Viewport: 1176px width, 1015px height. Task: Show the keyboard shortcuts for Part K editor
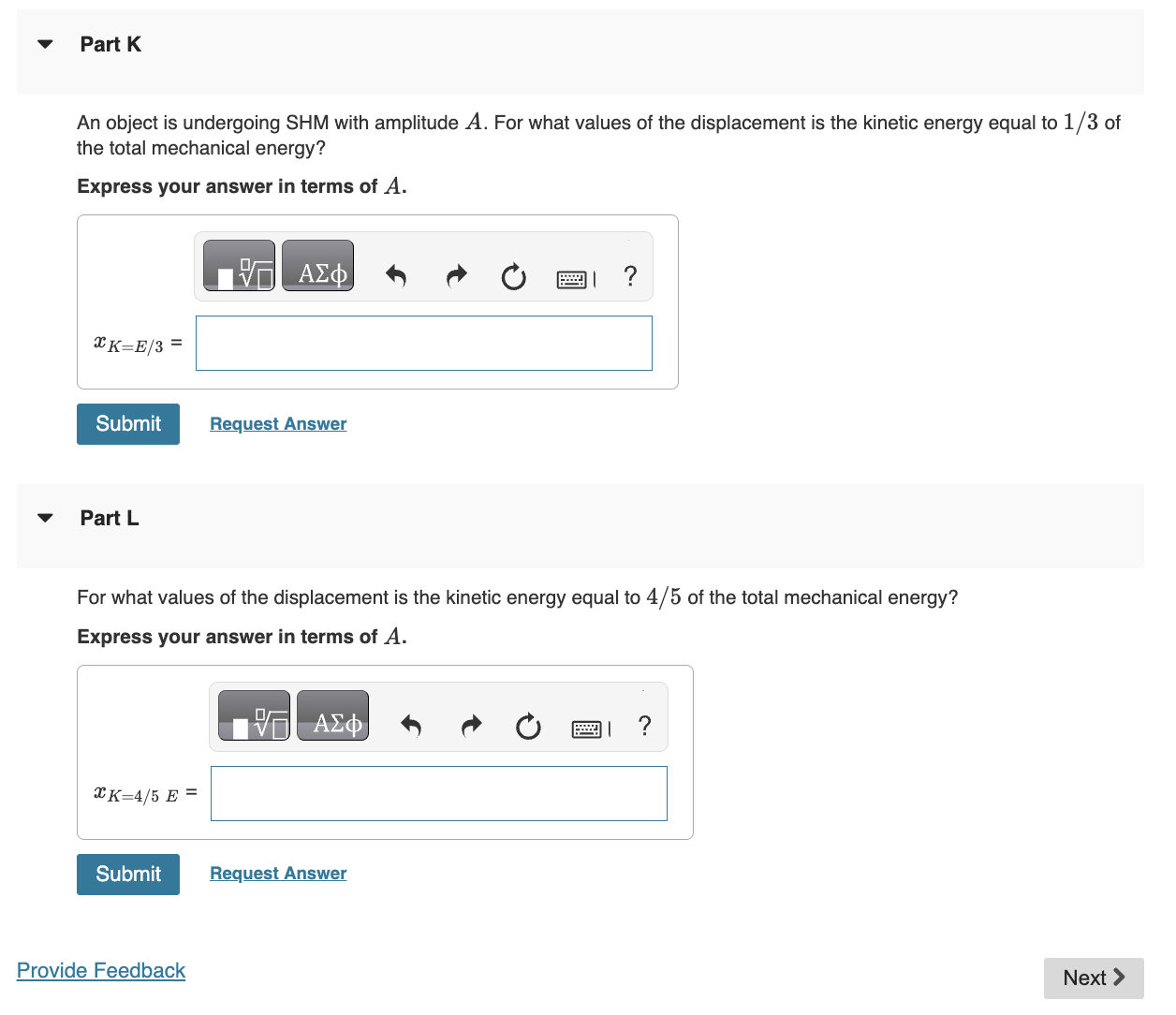pos(572,278)
